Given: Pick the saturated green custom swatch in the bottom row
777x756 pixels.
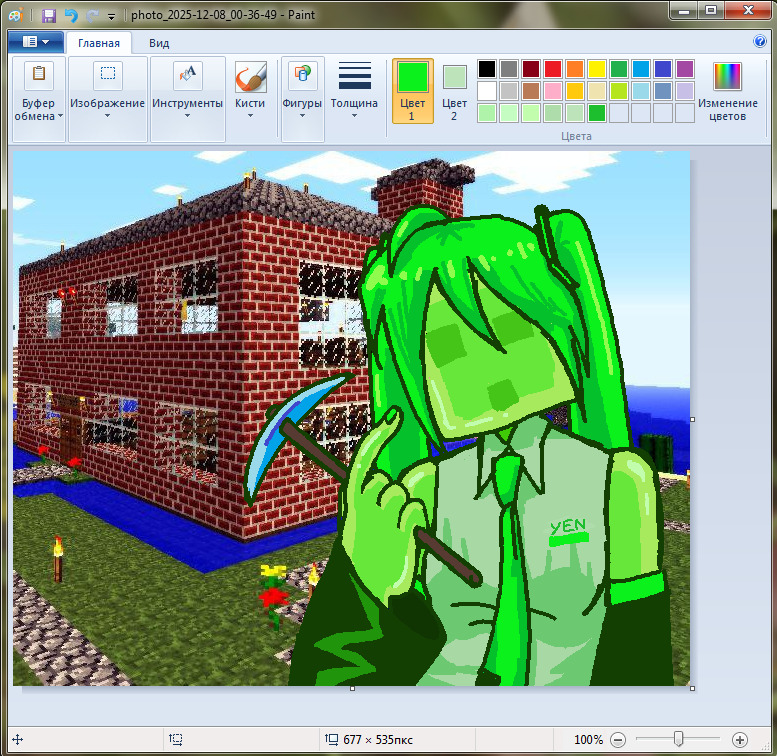Looking at the screenshot, I should tap(597, 113).
